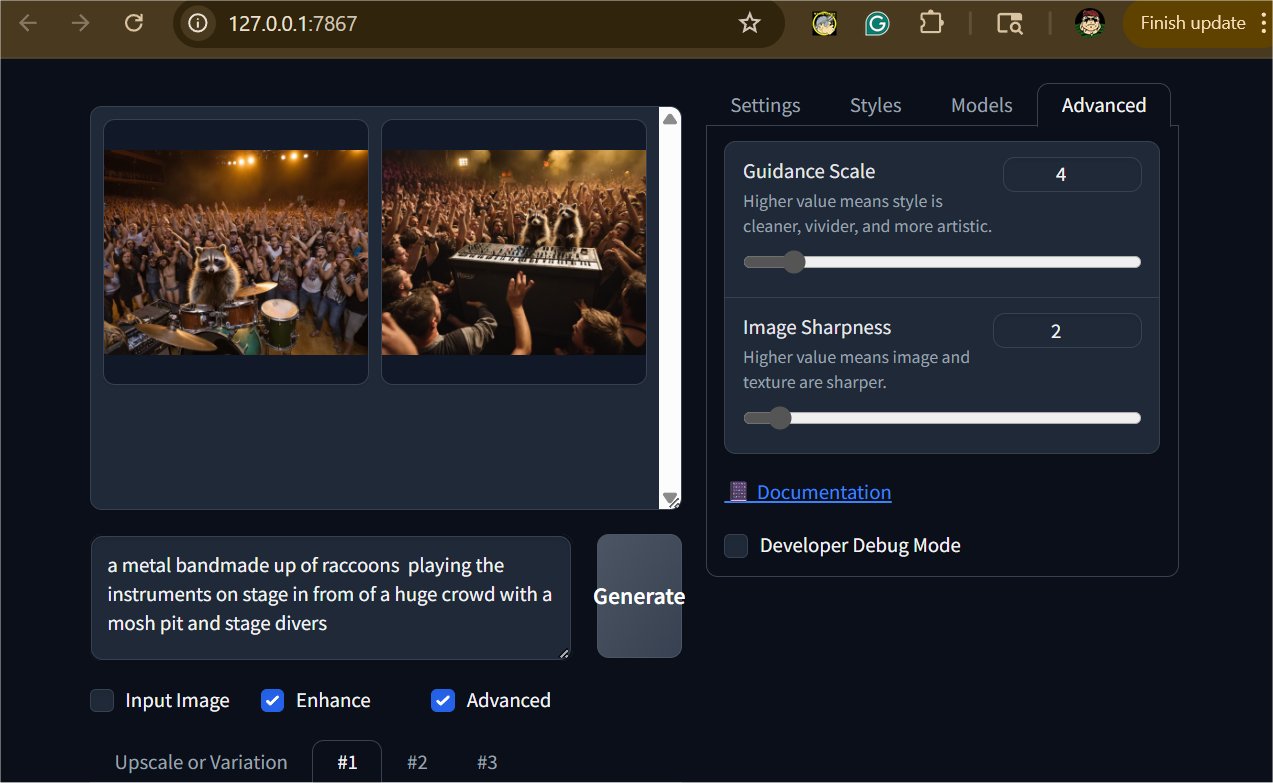Switch to the Styles tab
This screenshot has height=783, width=1273.
point(875,105)
